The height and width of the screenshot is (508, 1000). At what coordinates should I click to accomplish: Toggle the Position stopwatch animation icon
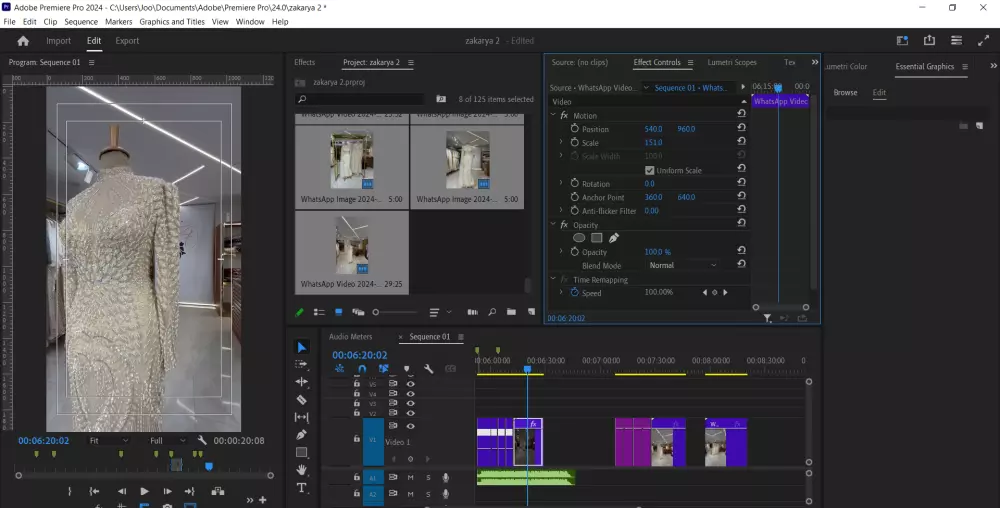point(574,129)
